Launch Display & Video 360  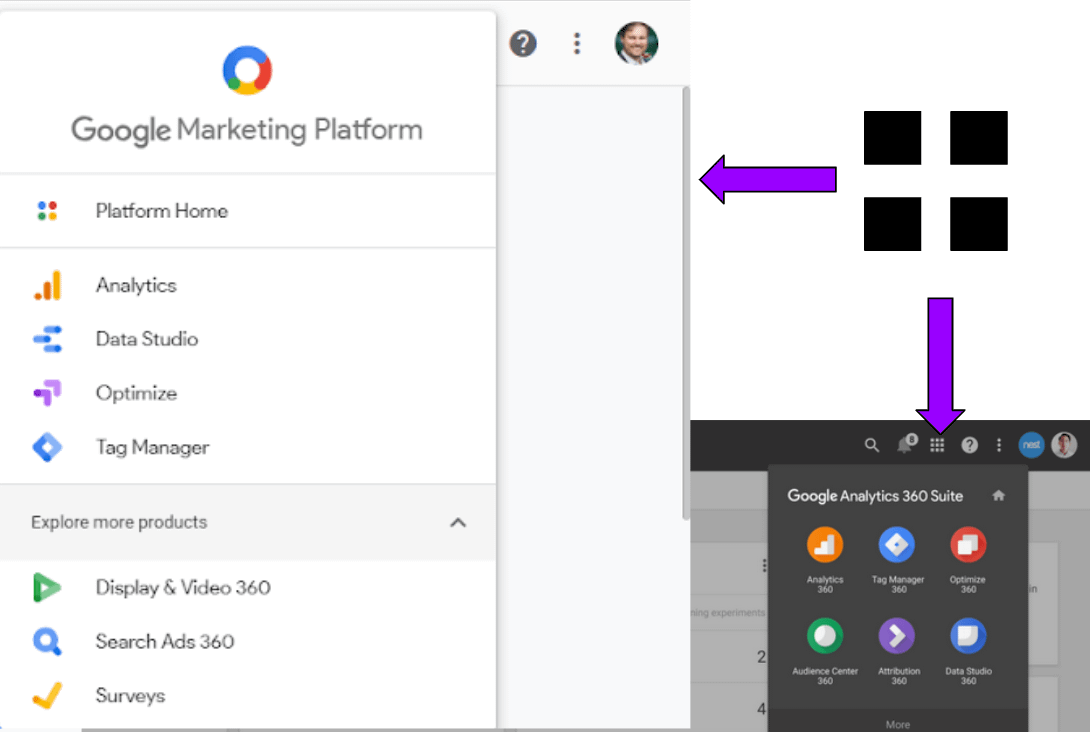pos(182,587)
